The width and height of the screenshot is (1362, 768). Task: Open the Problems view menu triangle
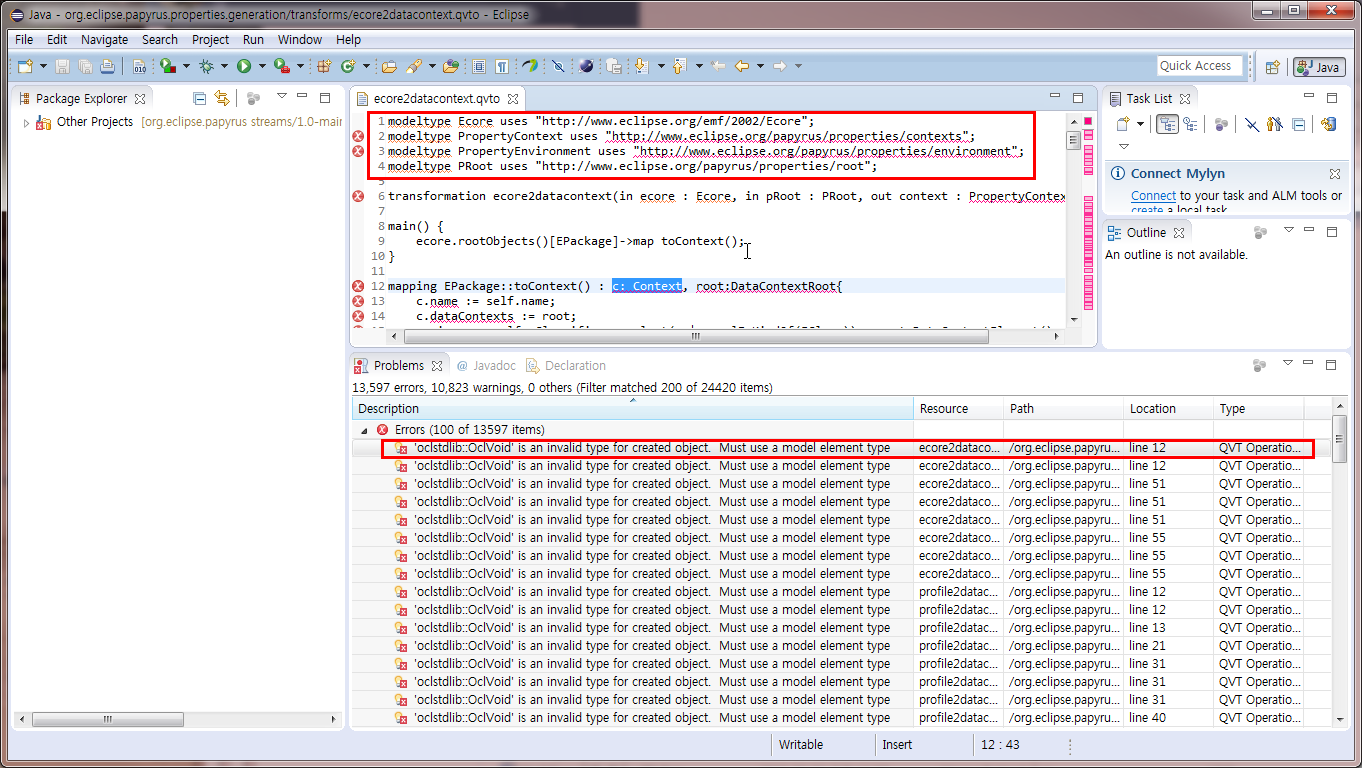tap(1288, 362)
